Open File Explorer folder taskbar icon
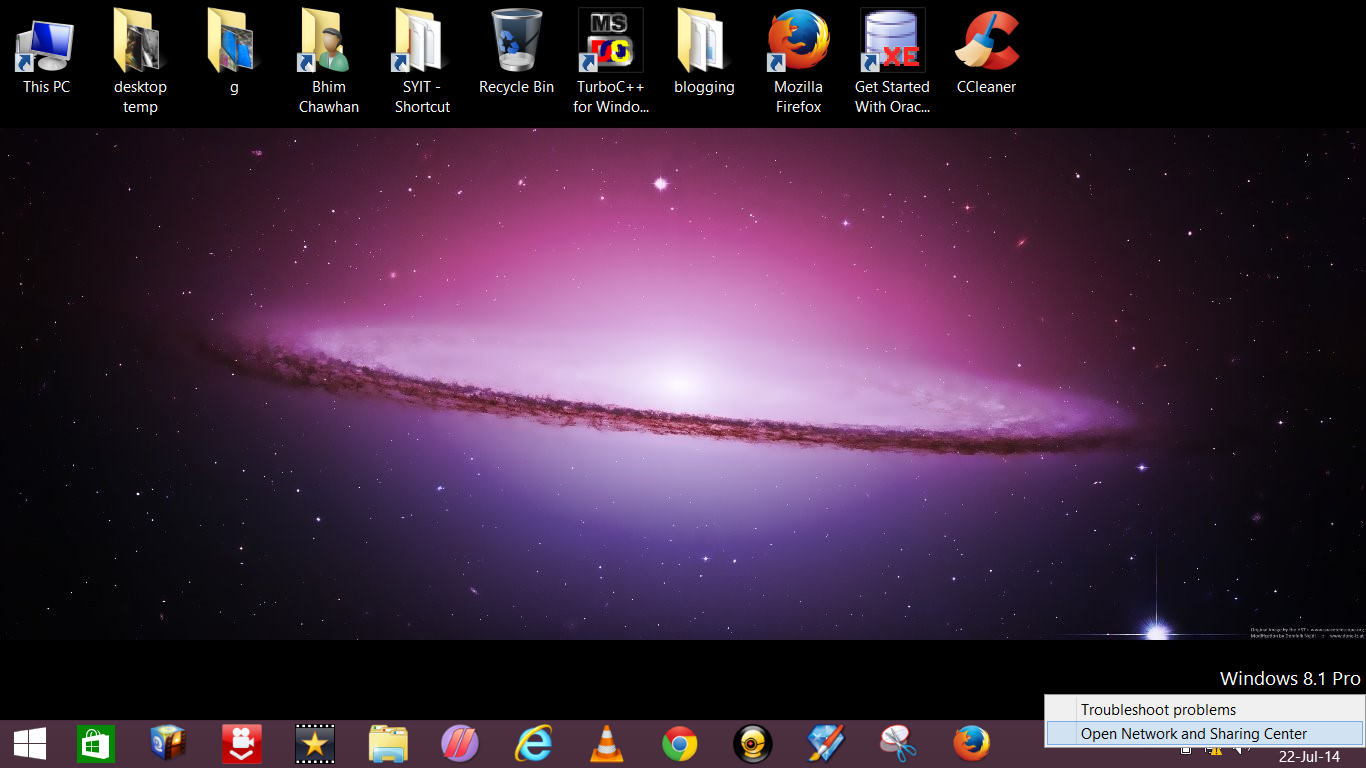Viewport: 1366px width, 768px height. tap(388, 744)
